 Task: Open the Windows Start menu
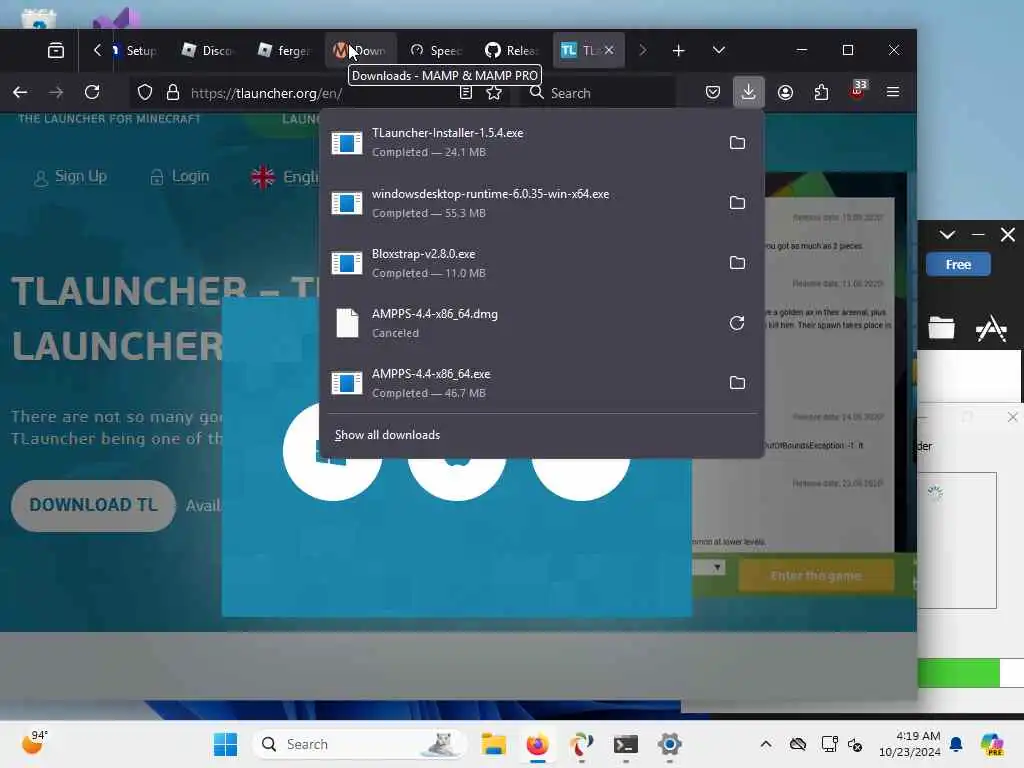click(x=225, y=744)
